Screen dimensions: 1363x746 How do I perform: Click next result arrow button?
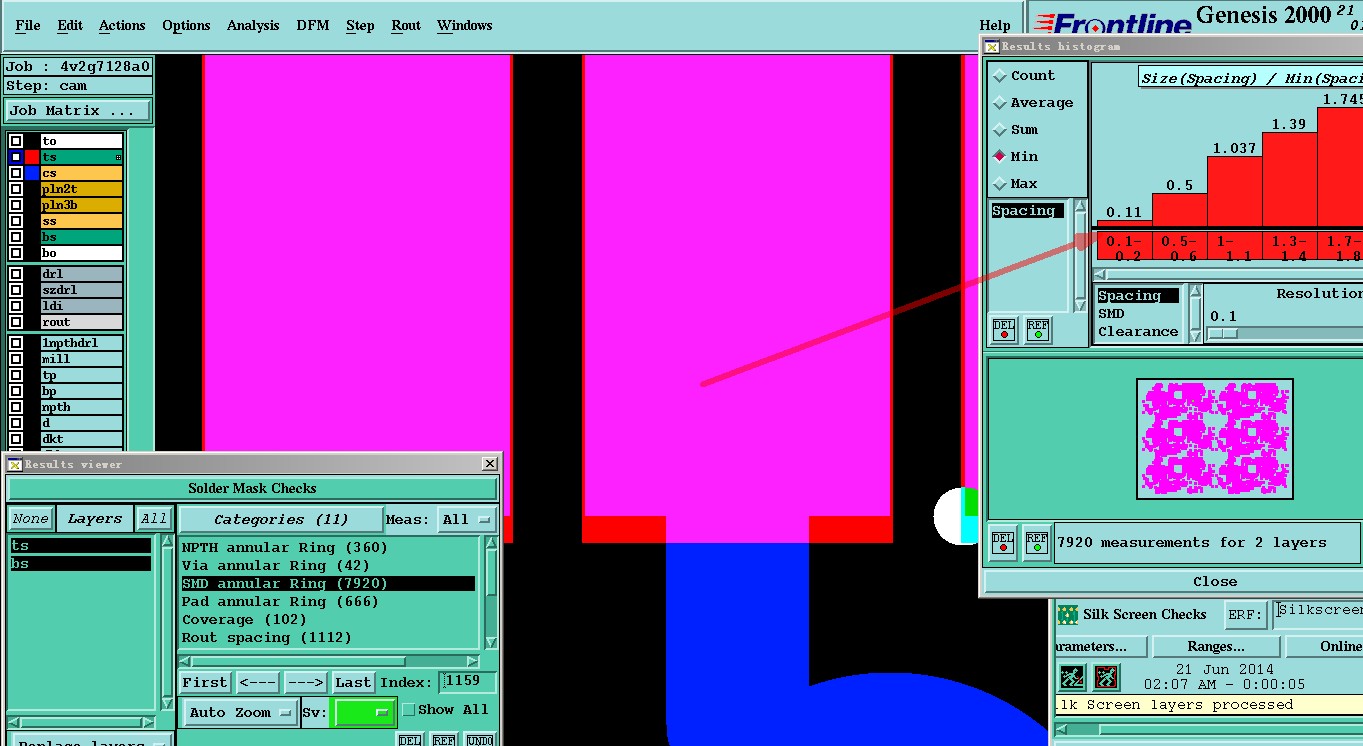coord(306,682)
